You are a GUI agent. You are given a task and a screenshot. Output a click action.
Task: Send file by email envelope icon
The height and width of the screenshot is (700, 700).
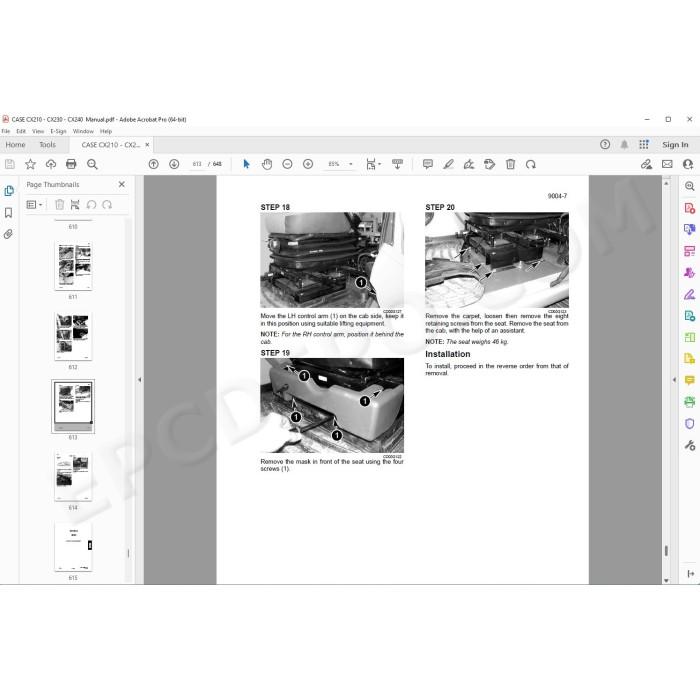pyautogui.click(x=667, y=164)
